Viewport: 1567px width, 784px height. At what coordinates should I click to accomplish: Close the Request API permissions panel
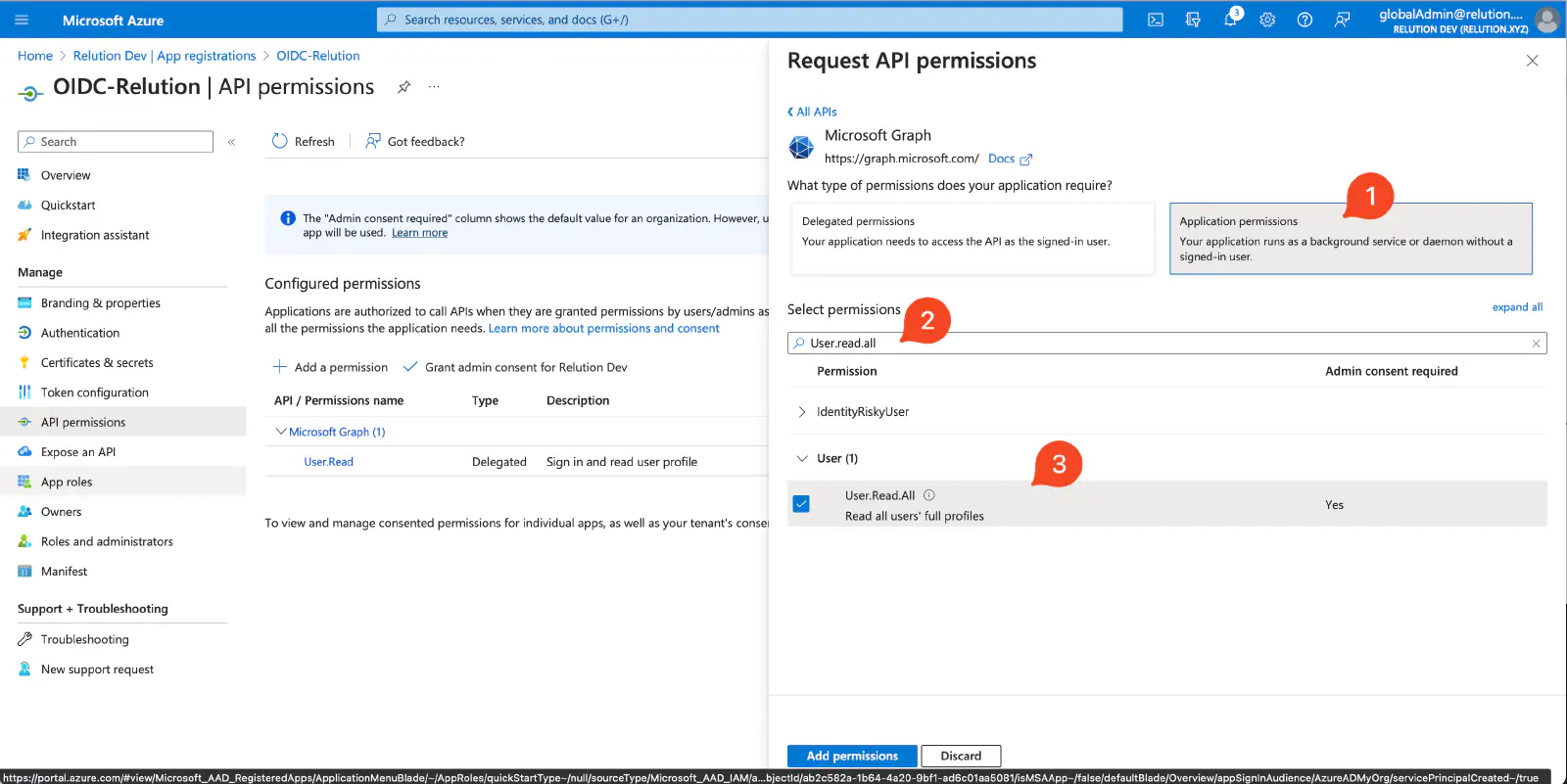click(1533, 61)
